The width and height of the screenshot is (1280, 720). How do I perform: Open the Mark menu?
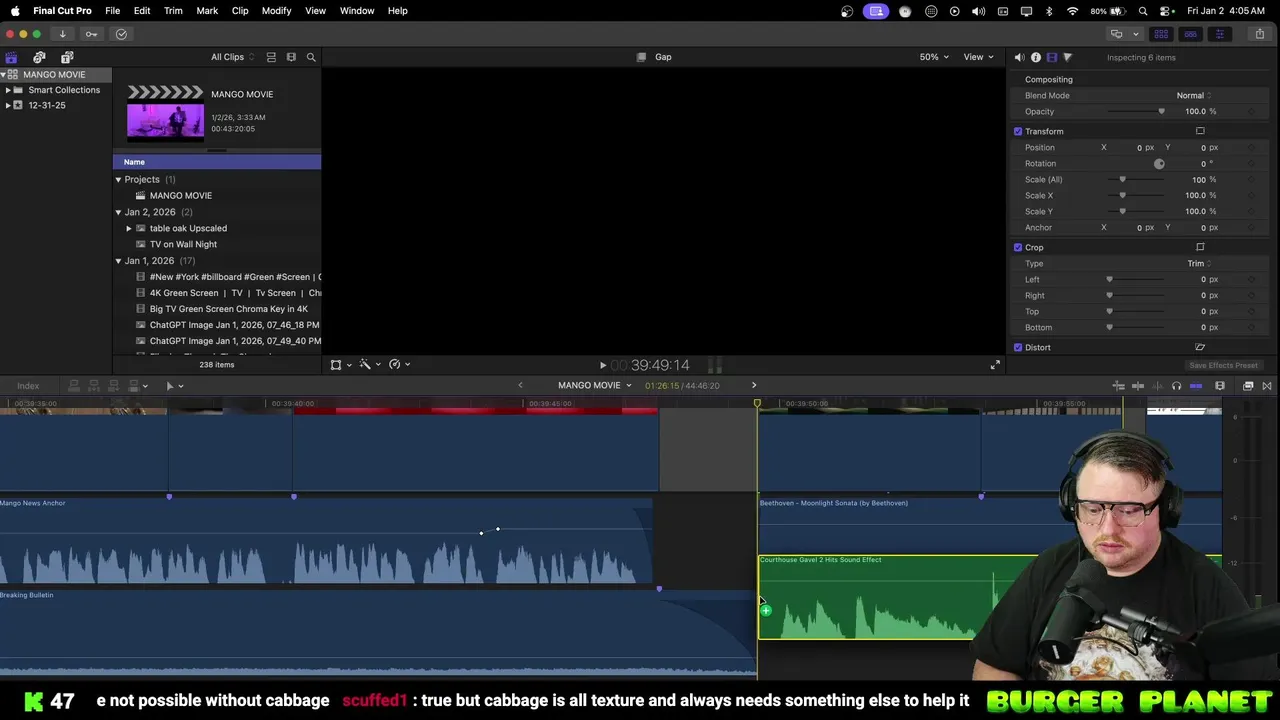(x=207, y=10)
